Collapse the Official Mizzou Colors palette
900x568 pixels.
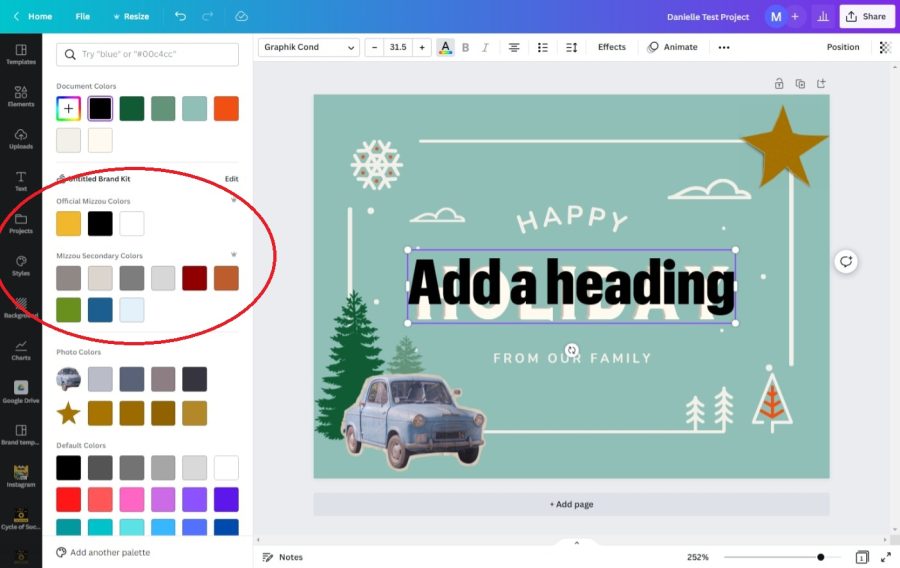point(234,201)
